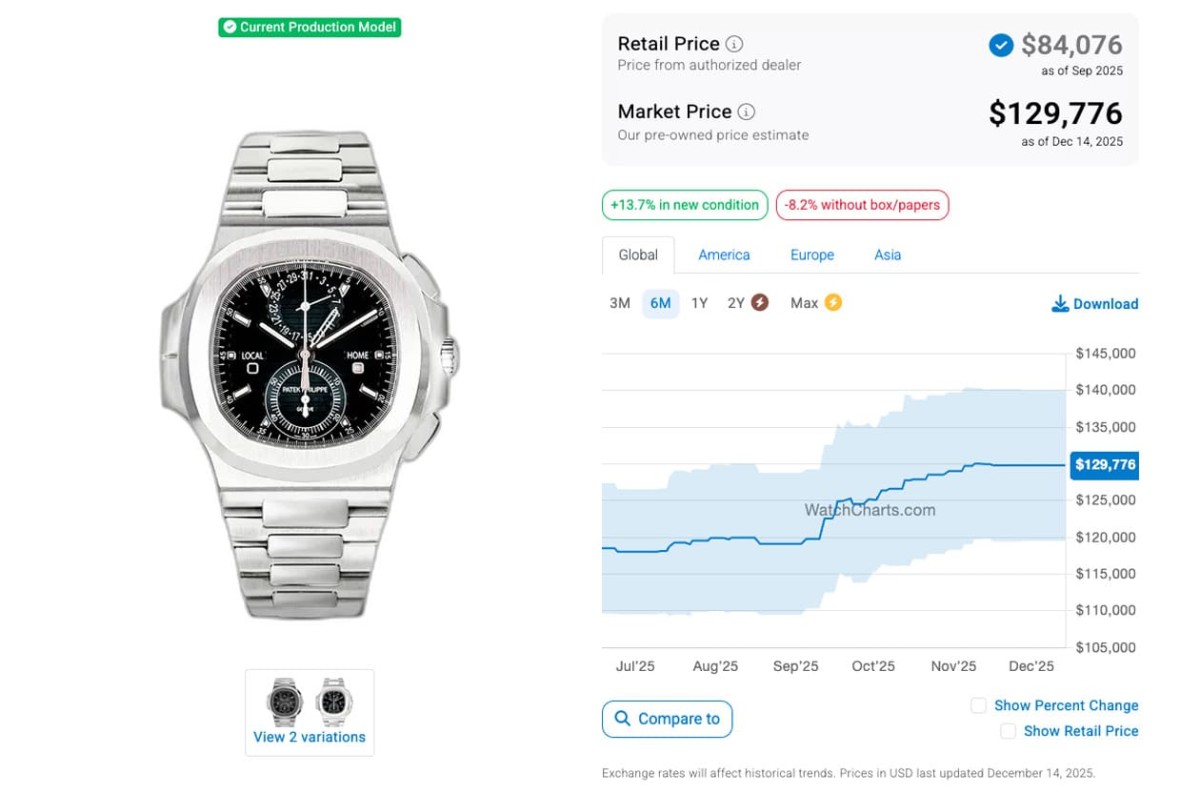1200x794 pixels.
Task: Click the Retail Price info icon
Action: click(x=734, y=44)
